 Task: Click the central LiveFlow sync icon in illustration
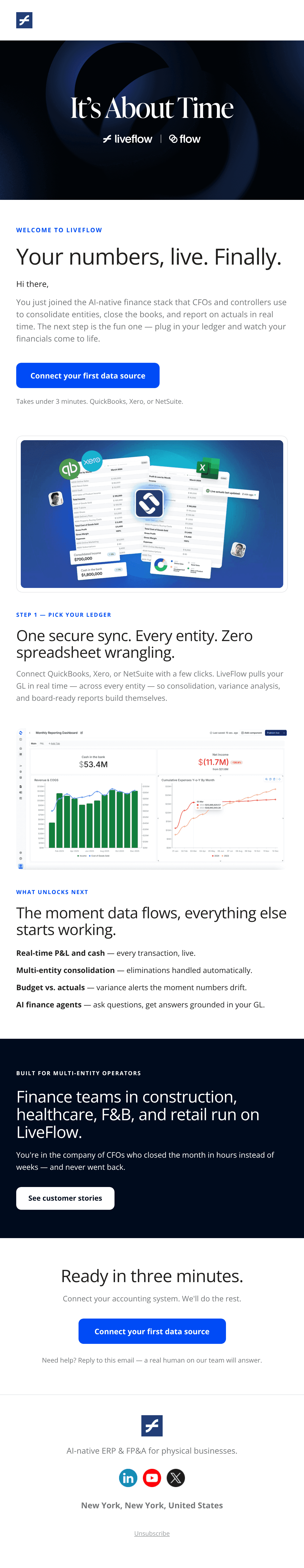coord(149,503)
